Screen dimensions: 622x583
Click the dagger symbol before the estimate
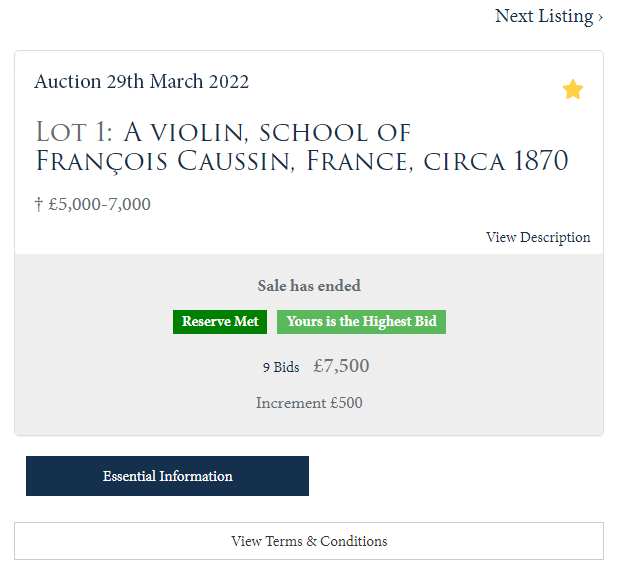point(39,205)
